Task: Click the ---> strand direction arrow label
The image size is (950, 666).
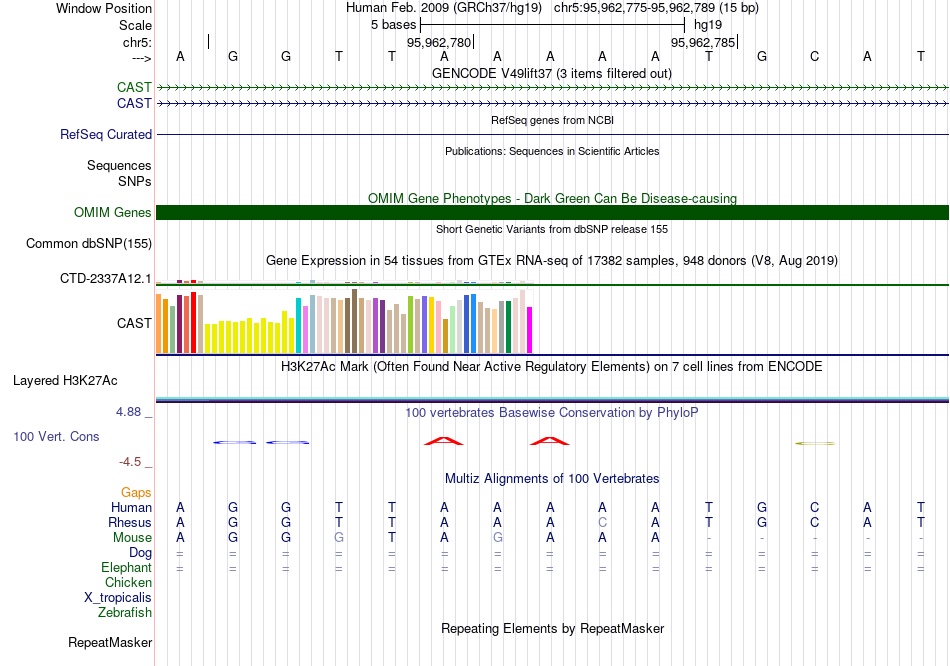Action: tap(142, 58)
